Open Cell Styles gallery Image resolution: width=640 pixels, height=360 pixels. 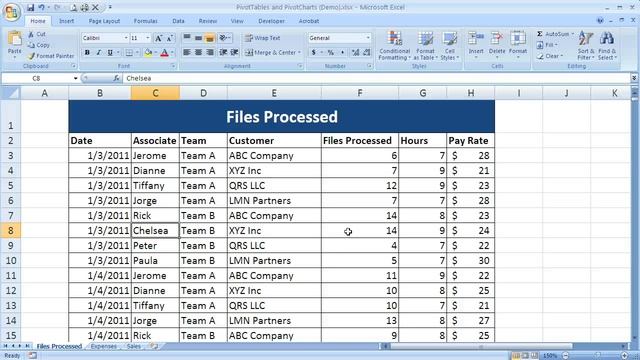(449, 45)
